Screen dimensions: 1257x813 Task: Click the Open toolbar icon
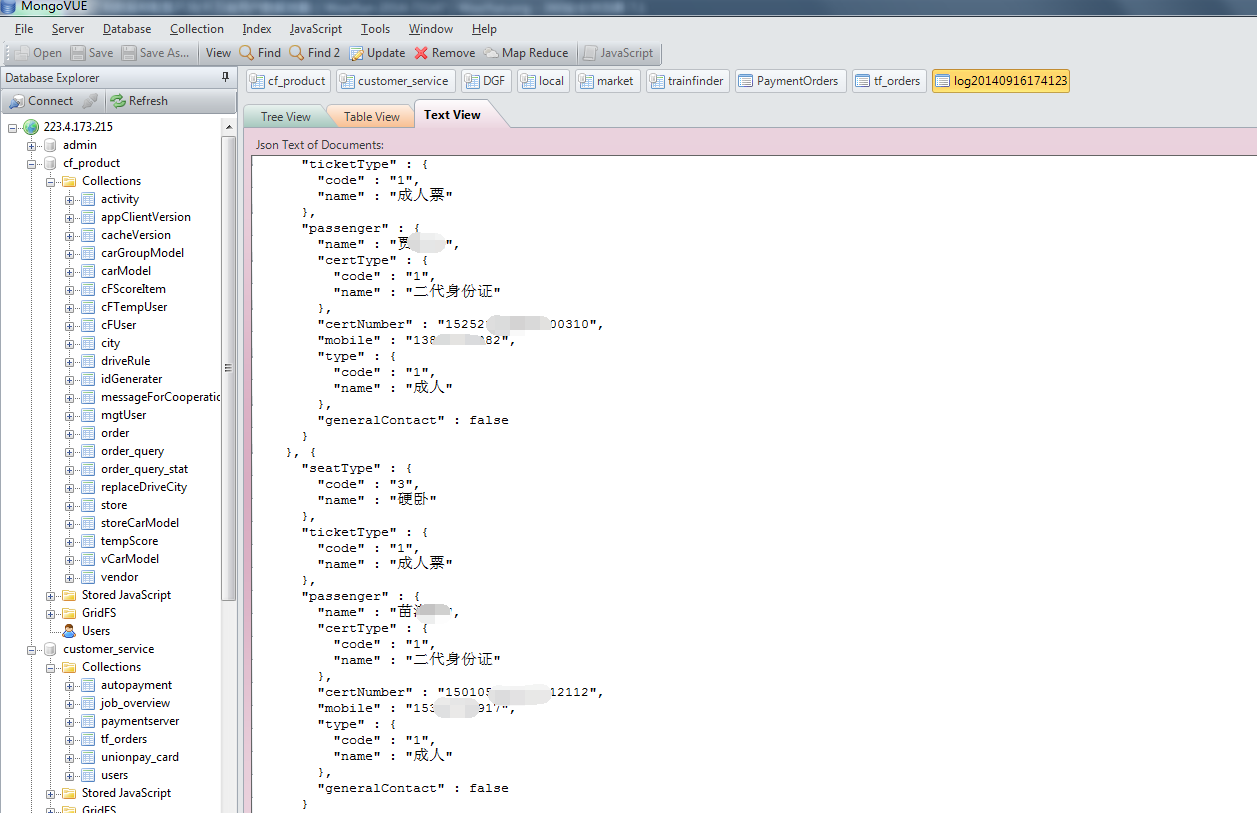click(x=22, y=53)
